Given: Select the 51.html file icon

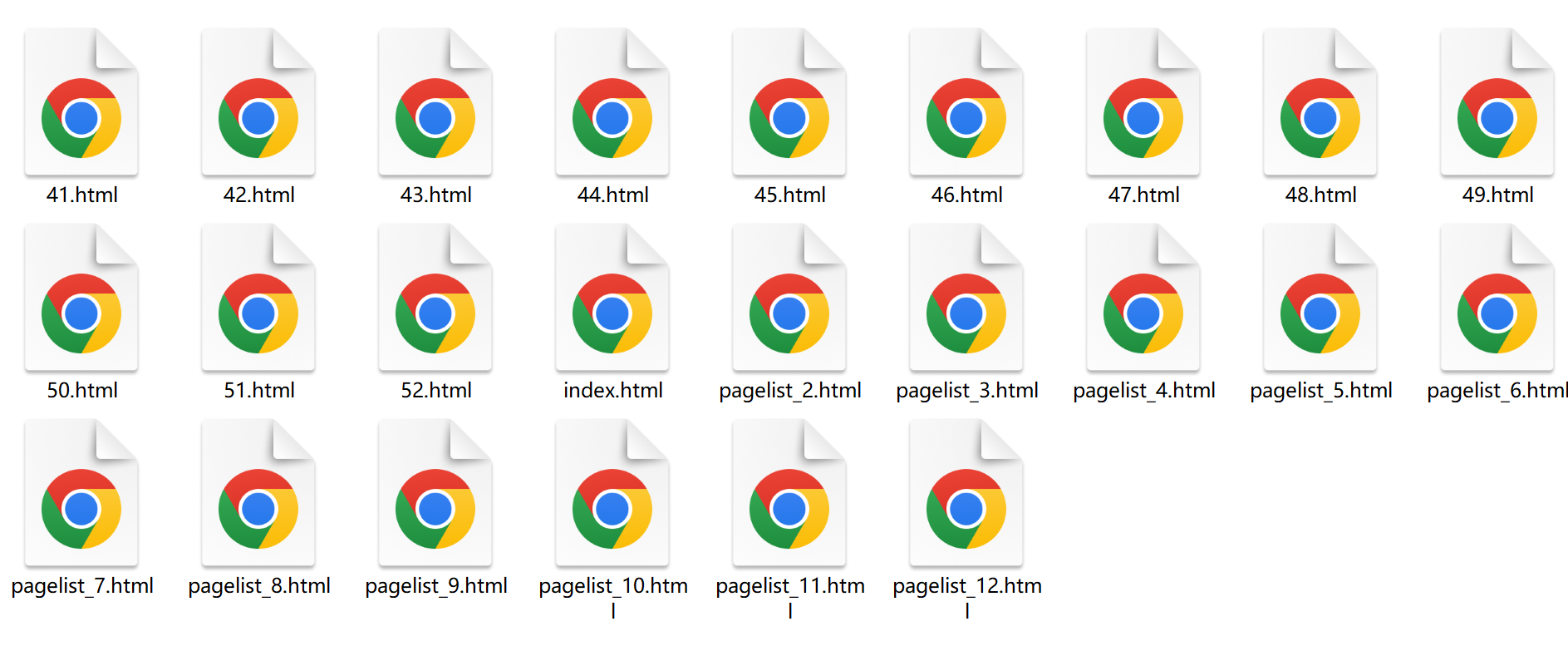Looking at the screenshot, I should tap(258, 298).
